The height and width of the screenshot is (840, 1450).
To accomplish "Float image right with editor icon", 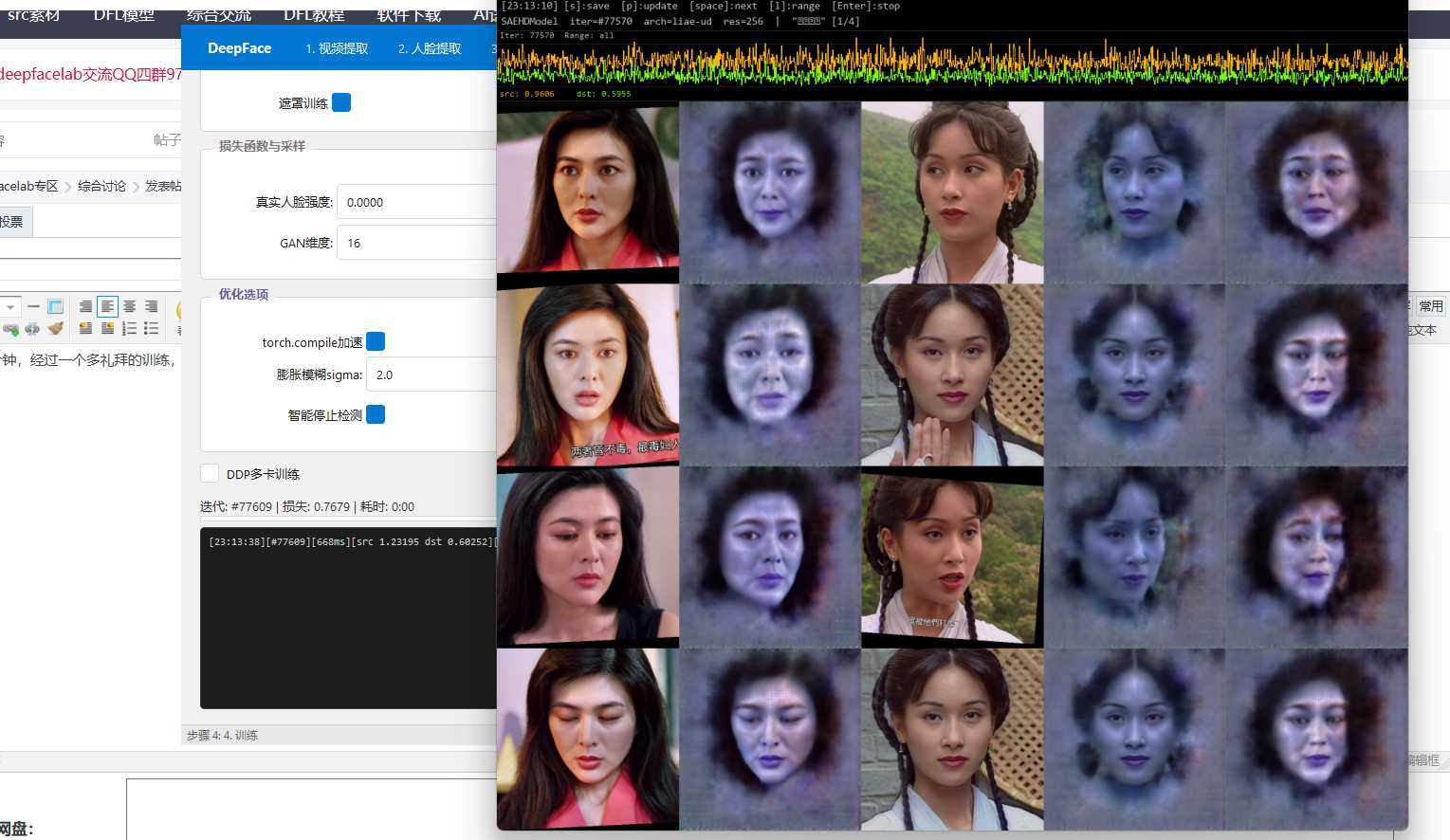I will [107, 328].
